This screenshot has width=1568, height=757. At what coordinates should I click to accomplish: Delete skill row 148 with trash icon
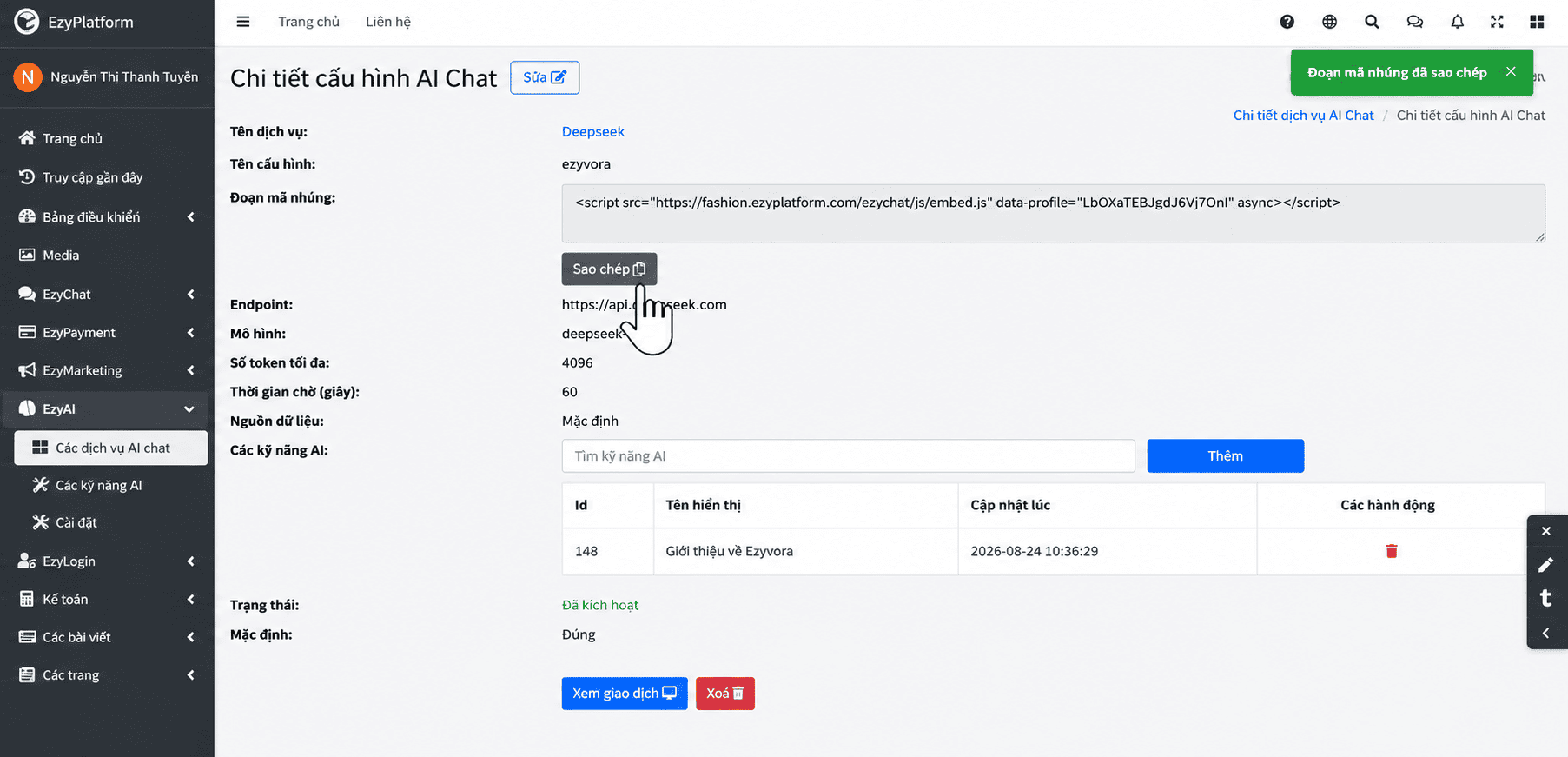click(1391, 551)
